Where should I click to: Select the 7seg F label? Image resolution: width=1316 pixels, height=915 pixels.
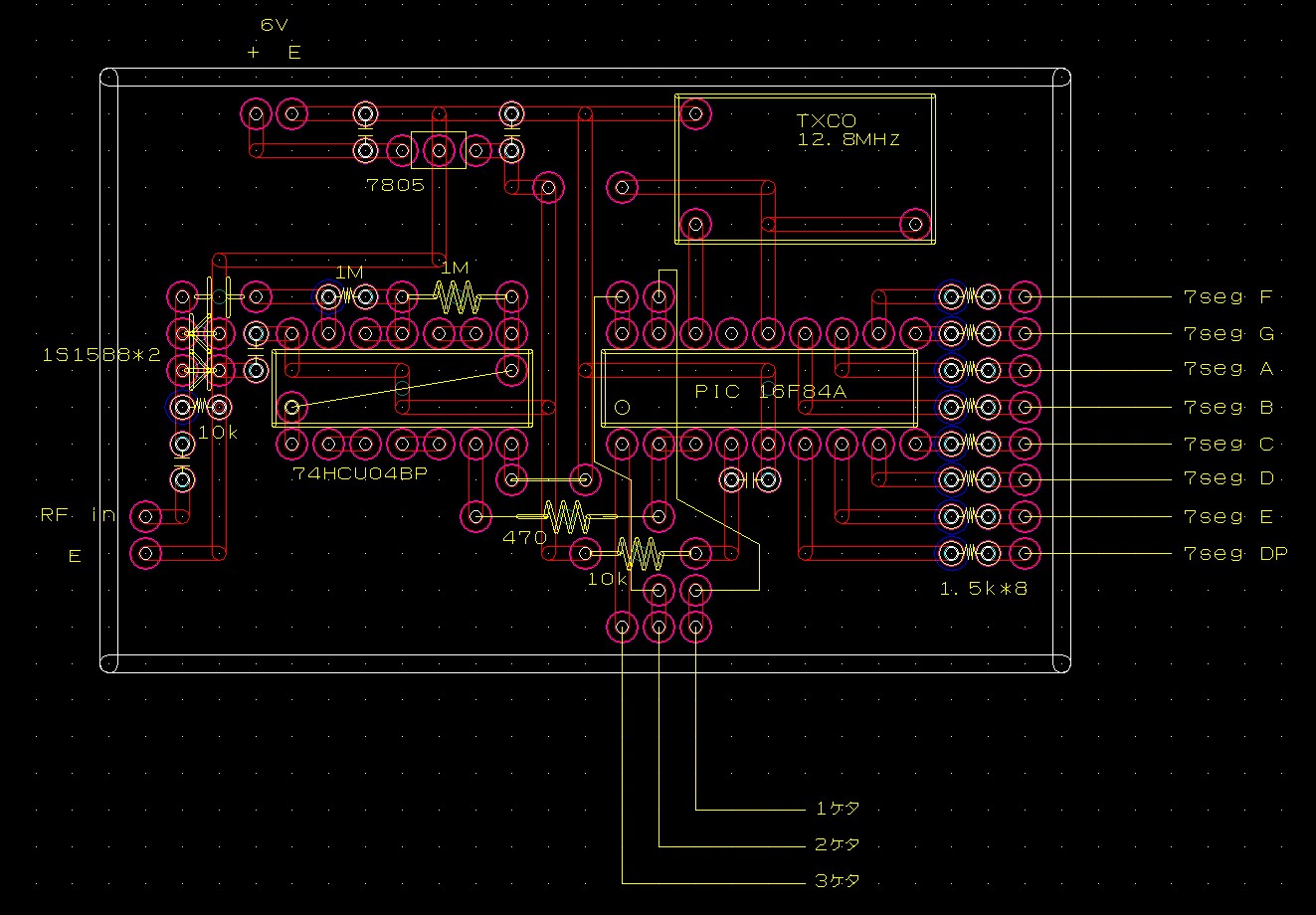click(1228, 296)
